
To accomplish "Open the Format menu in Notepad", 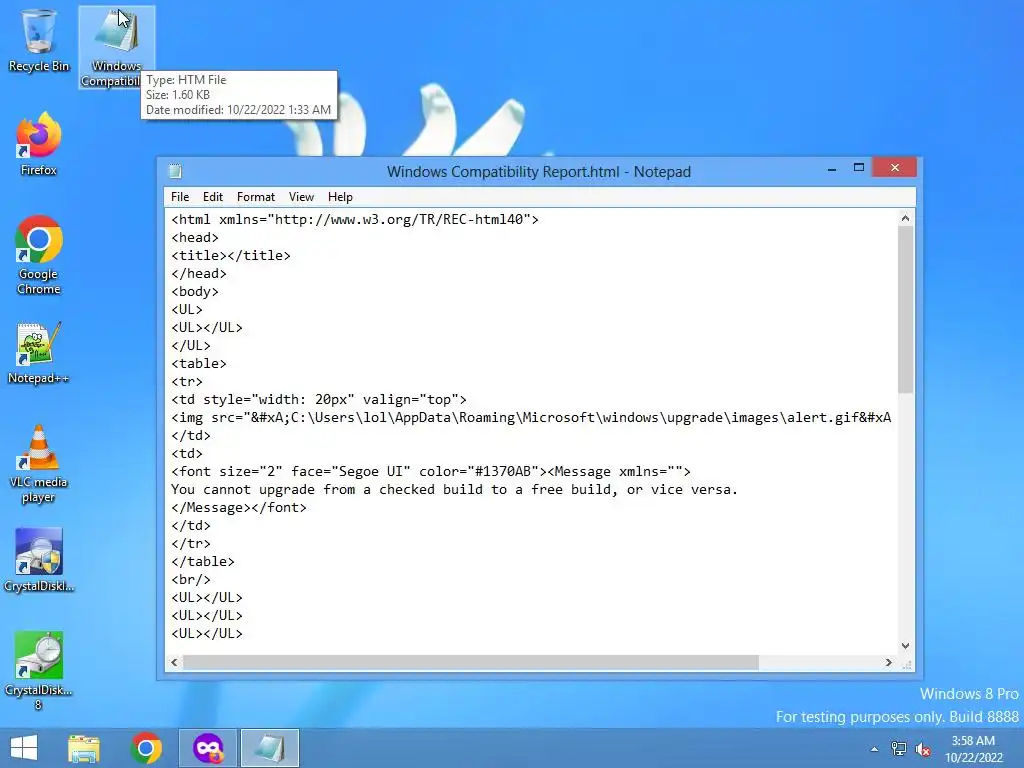I will pyautogui.click(x=255, y=197).
